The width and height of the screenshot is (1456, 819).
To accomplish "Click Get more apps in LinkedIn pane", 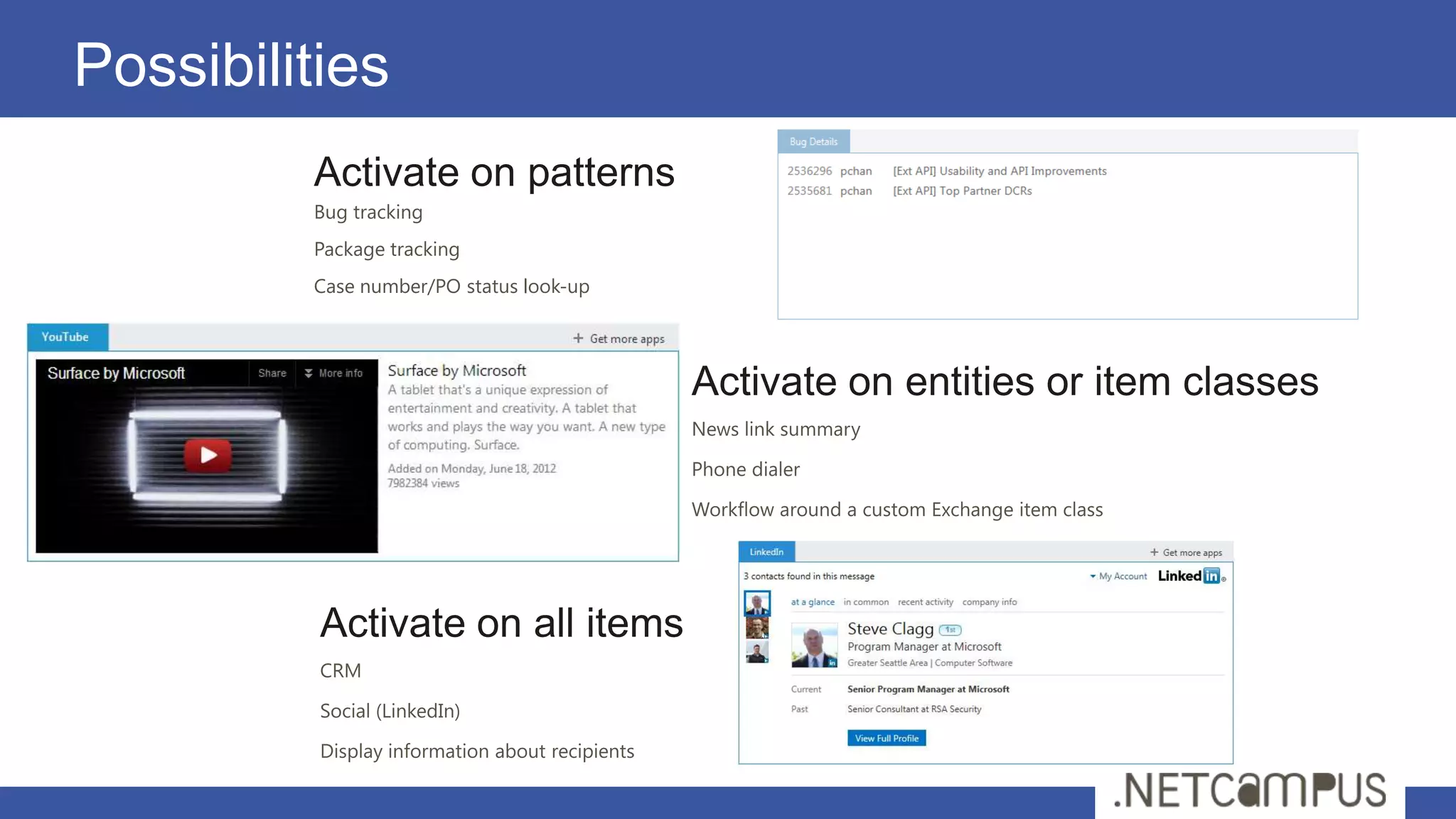I will (x=1186, y=552).
